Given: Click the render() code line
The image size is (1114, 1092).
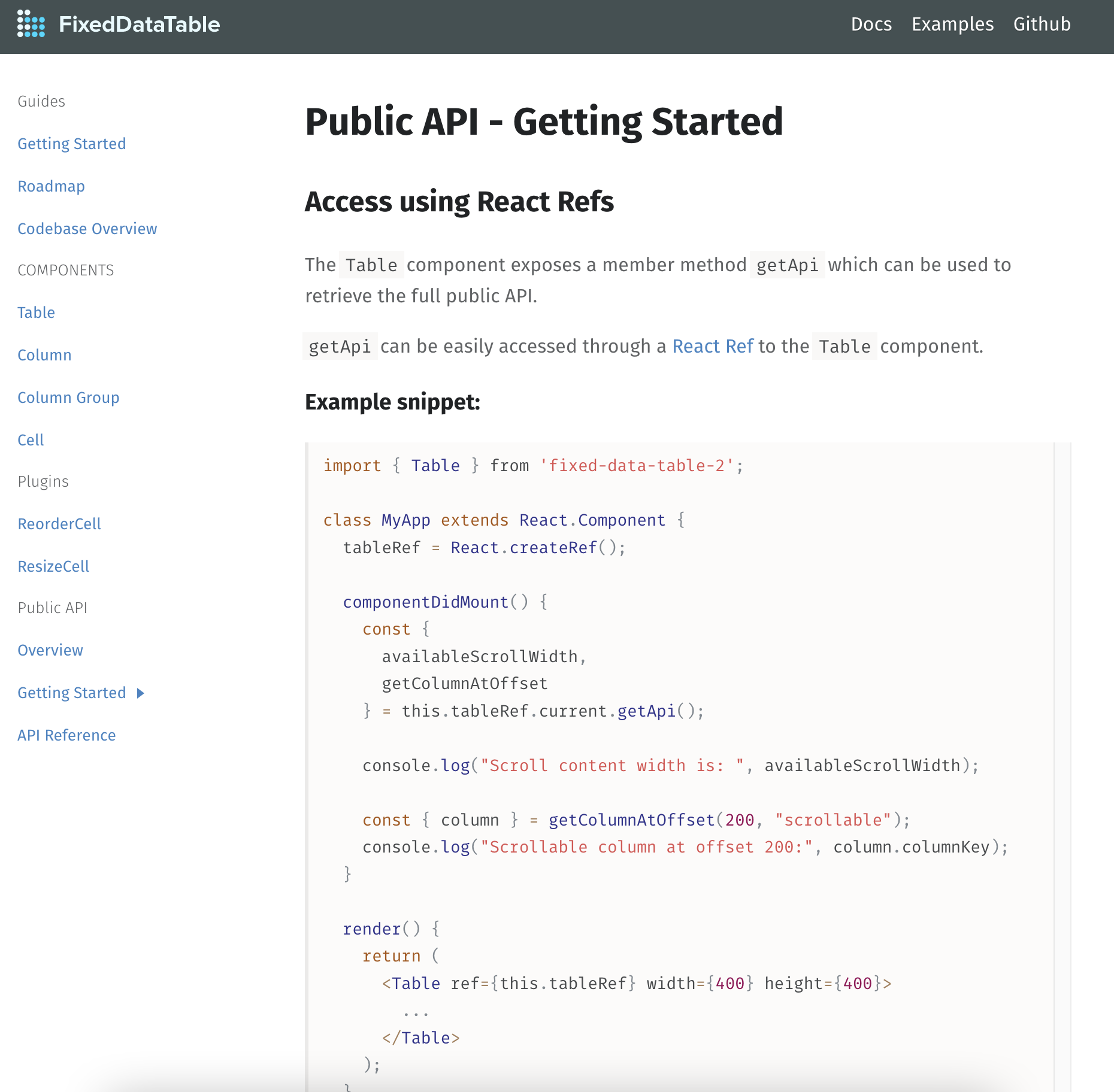Looking at the screenshot, I should (x=391, y=929).
